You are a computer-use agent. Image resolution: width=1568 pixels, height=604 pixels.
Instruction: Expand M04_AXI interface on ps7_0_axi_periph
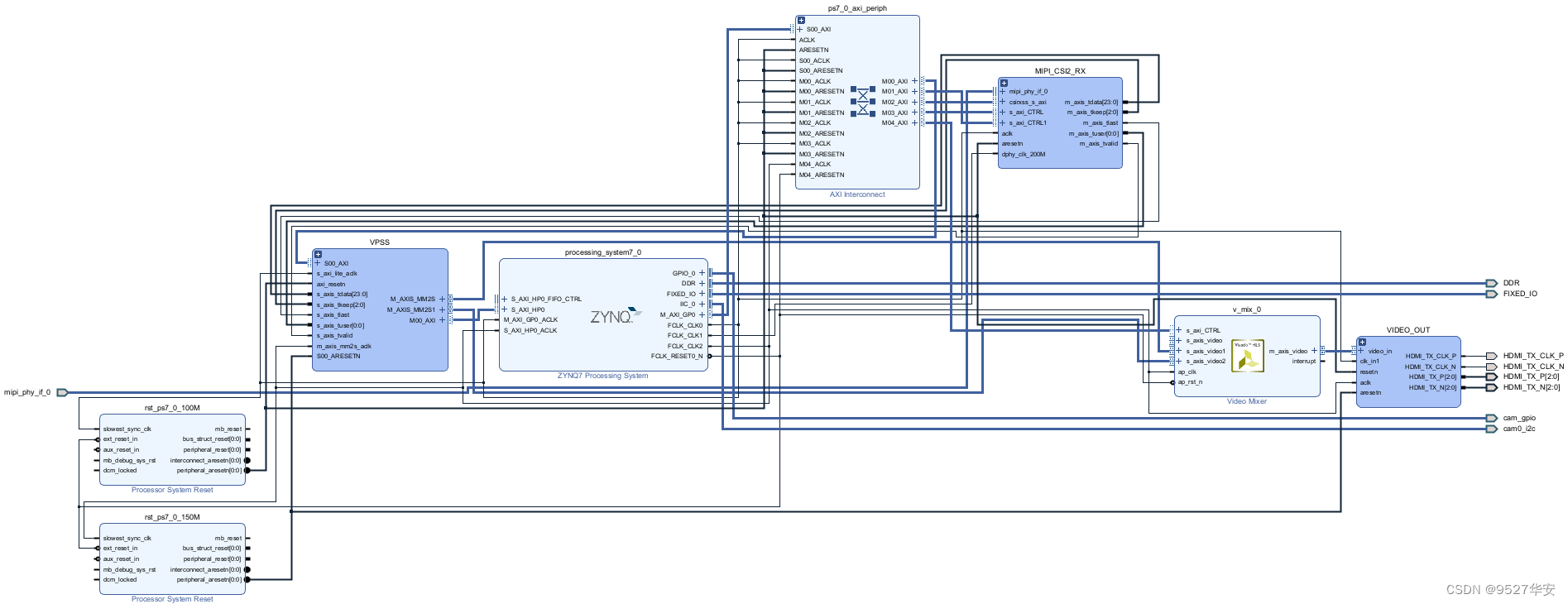pyautogui.click(x=914, y=122)
